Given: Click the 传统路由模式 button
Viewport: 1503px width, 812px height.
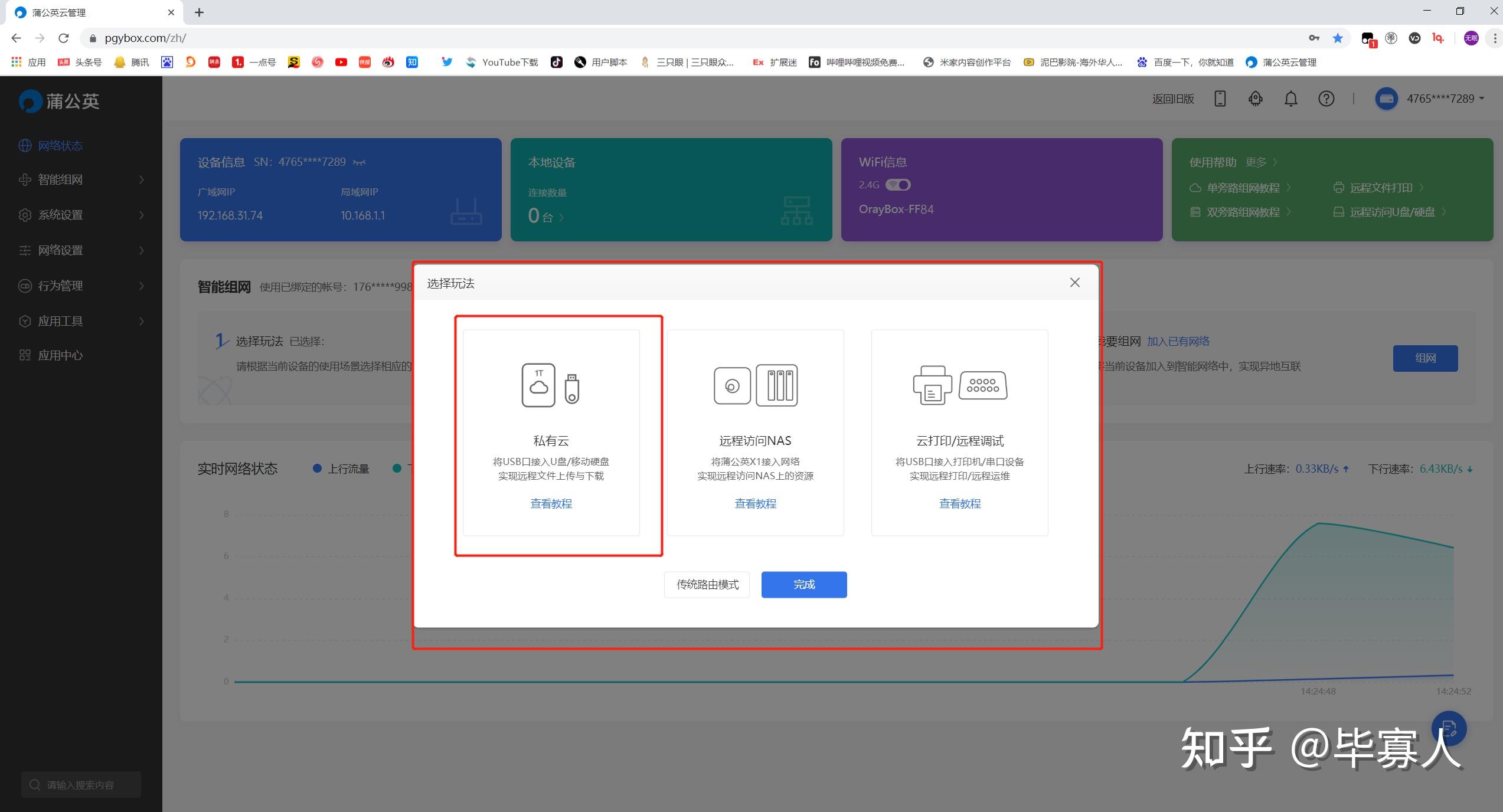Looking at the screenshot, I should pos(707,584).
